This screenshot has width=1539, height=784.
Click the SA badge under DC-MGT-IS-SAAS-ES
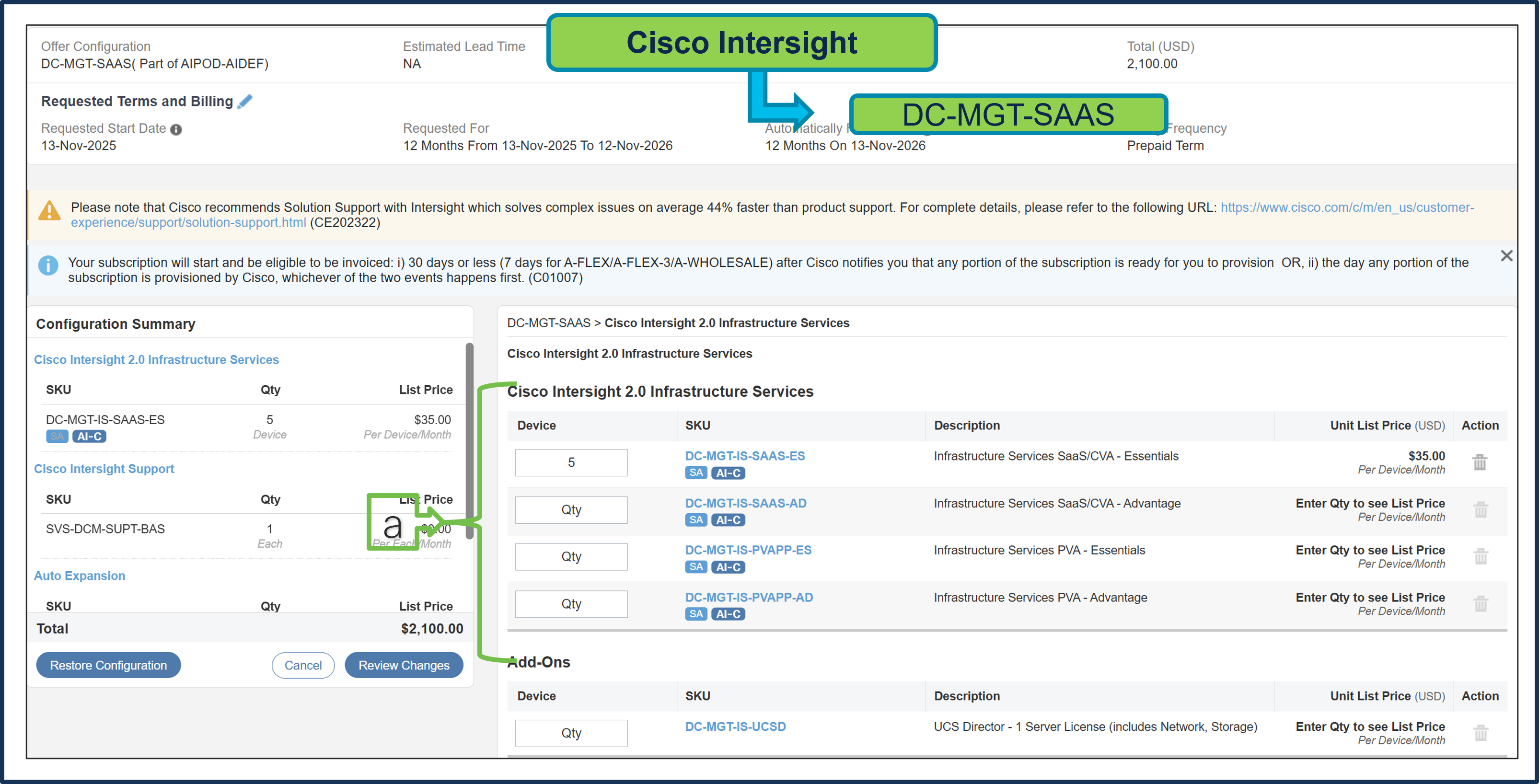695,472
